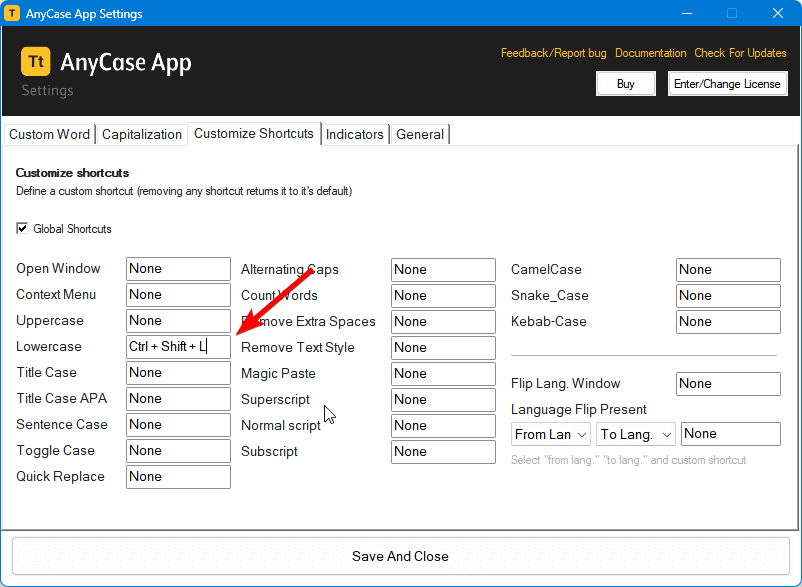
Task: Click Enter/Change License button
Action: coord(727,84)
